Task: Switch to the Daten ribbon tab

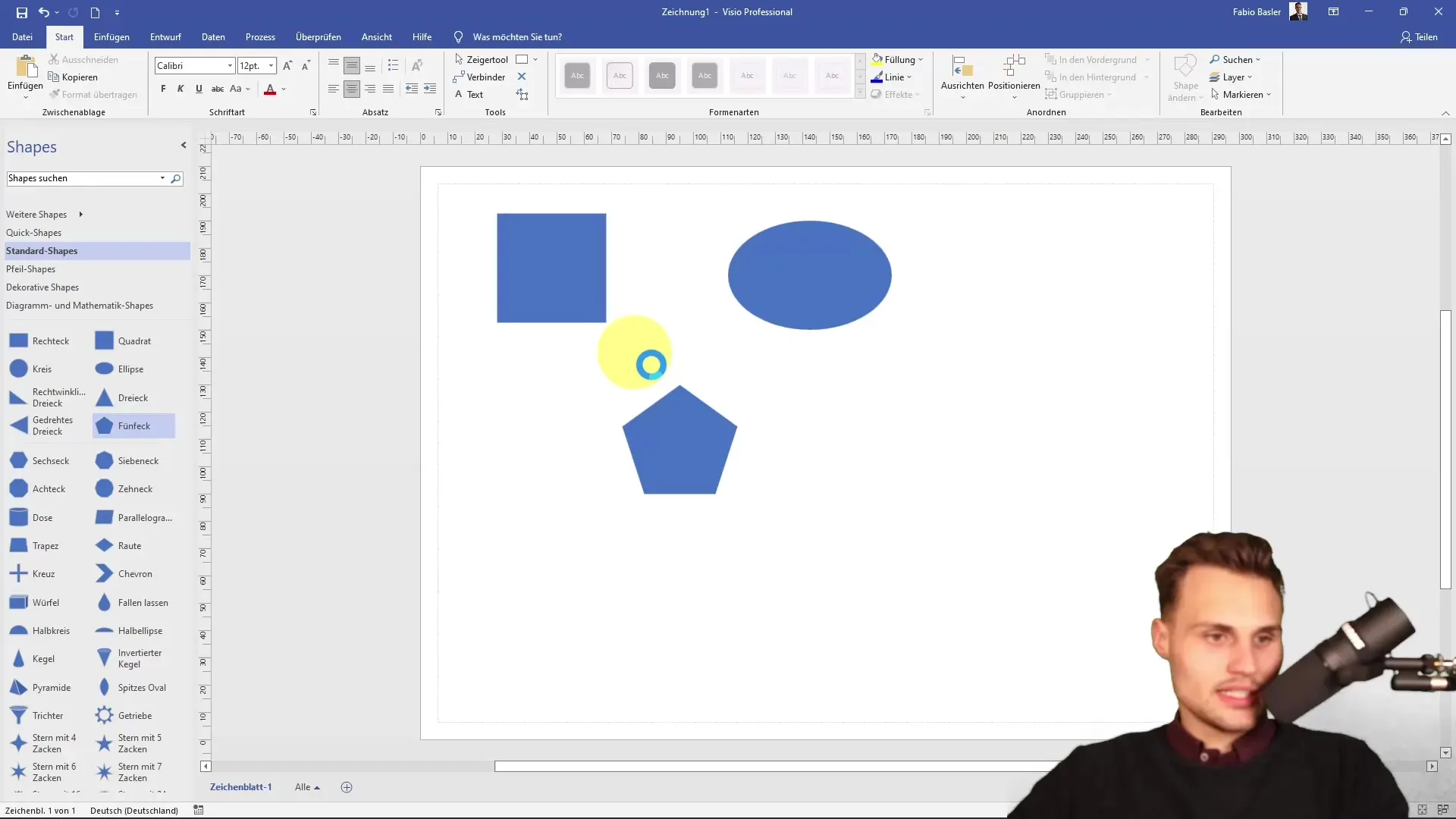Action: (213, 36)
